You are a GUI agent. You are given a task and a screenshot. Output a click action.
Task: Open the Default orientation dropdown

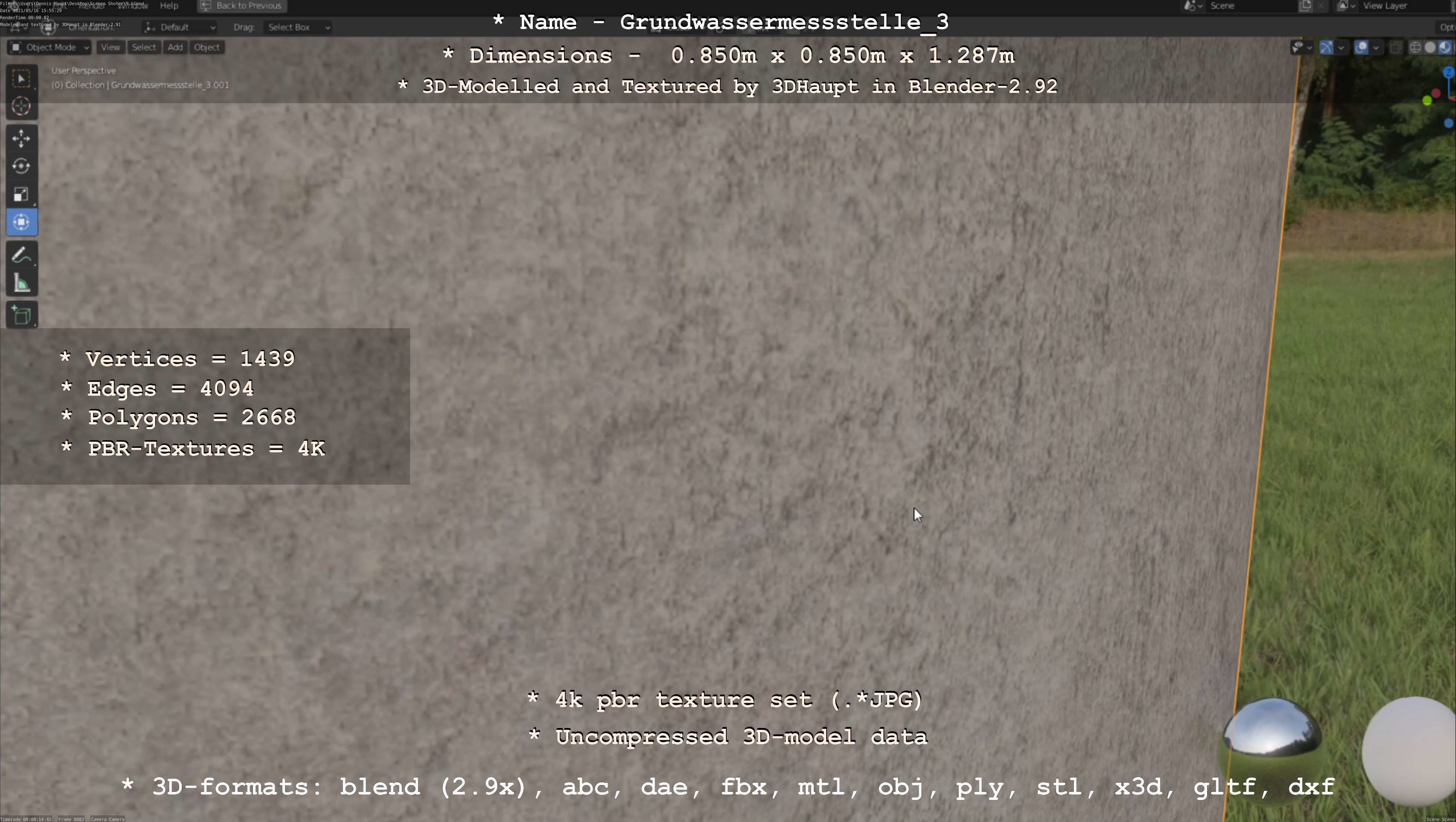[180, 27]
